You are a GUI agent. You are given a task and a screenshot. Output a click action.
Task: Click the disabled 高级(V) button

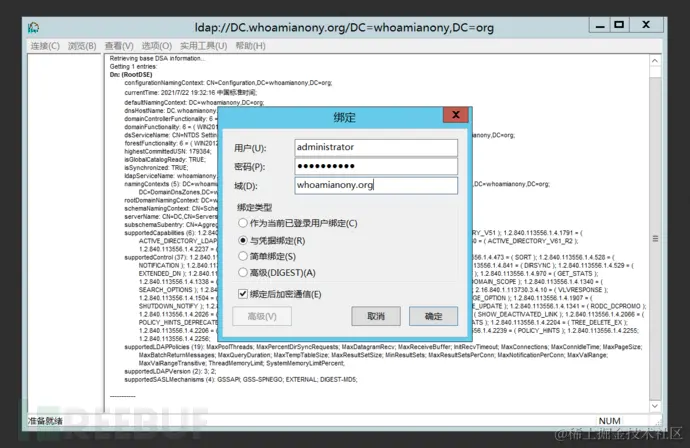[x=262, y=316]
